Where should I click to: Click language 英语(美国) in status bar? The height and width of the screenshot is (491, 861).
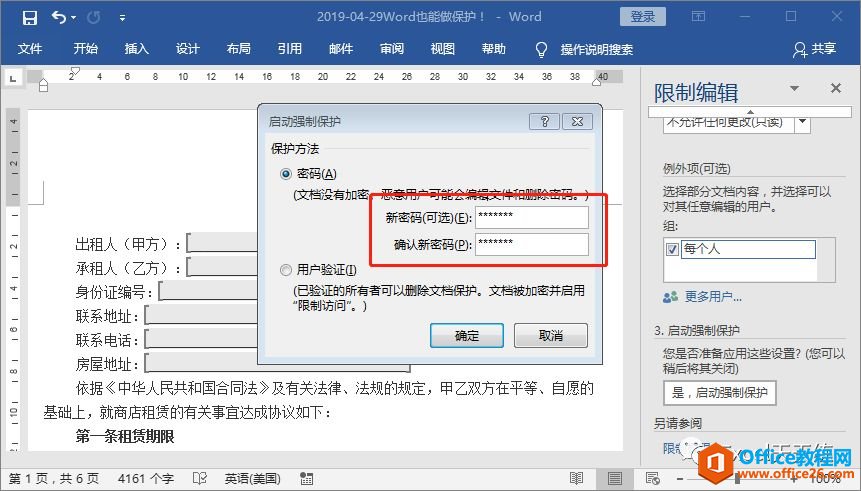coord(253,479)
